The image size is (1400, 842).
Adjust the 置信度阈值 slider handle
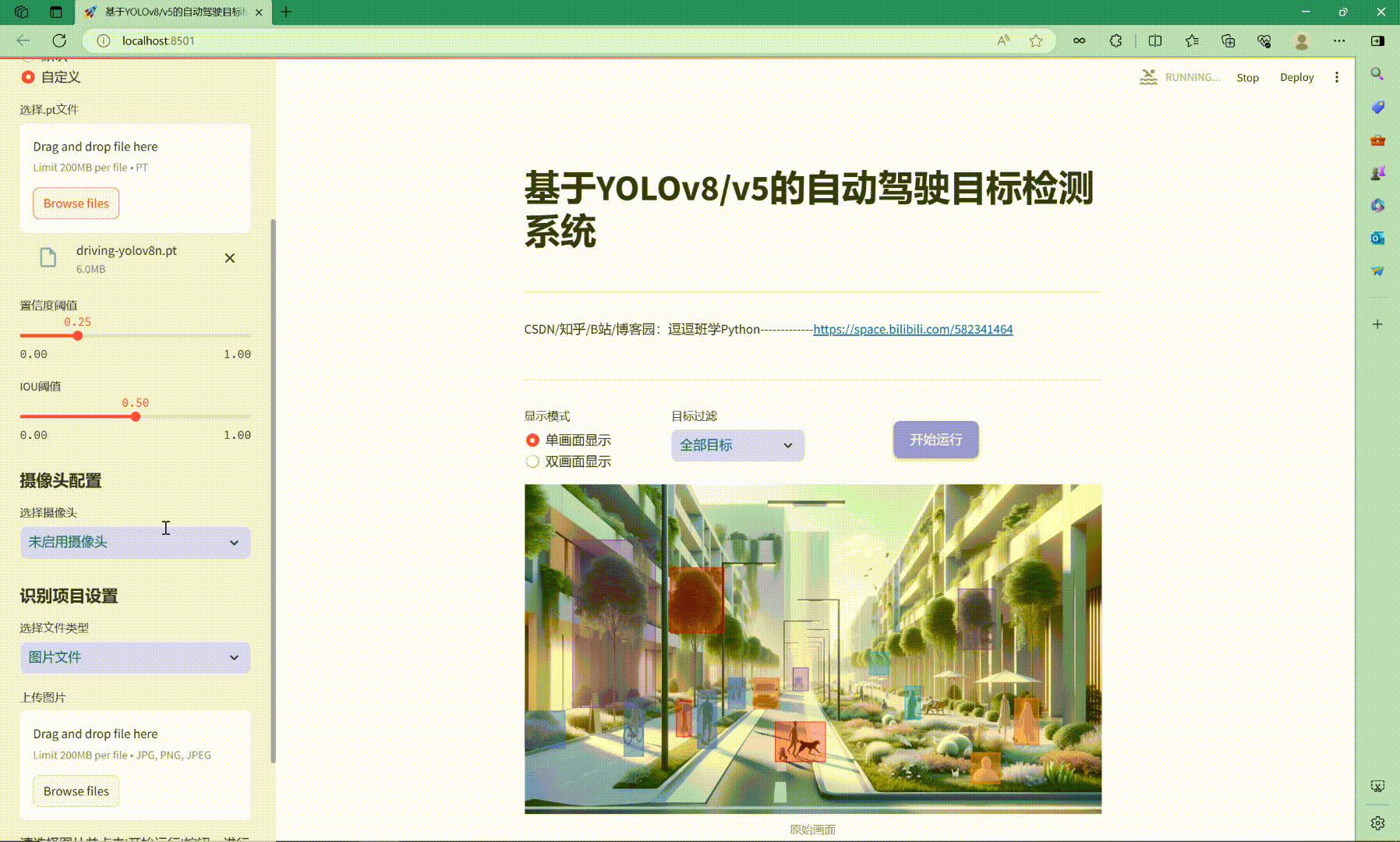[x=77, y=336]
